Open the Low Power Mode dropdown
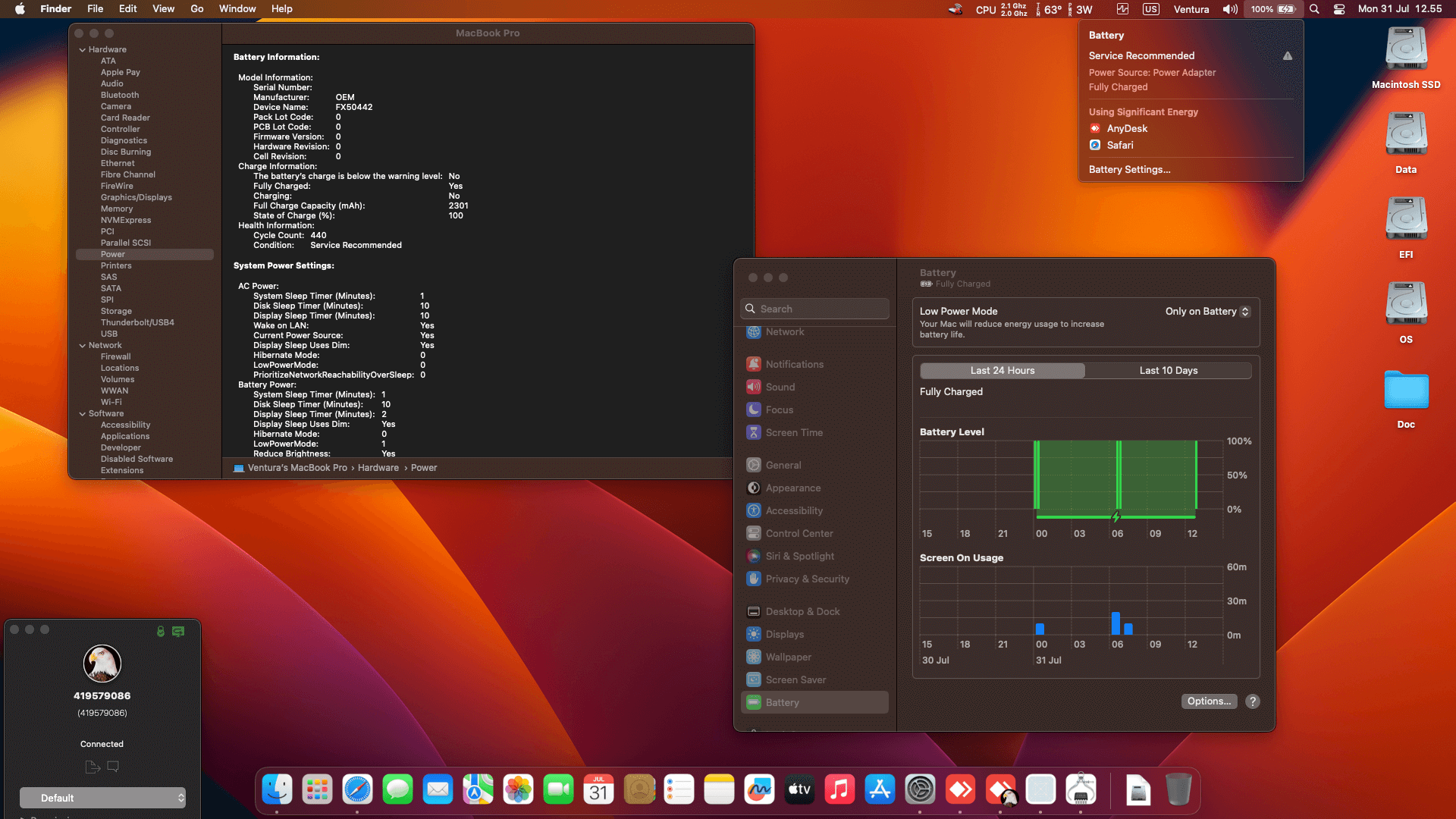The height and width of the screenshot is (819, 1456). [x=1208, y=312]
